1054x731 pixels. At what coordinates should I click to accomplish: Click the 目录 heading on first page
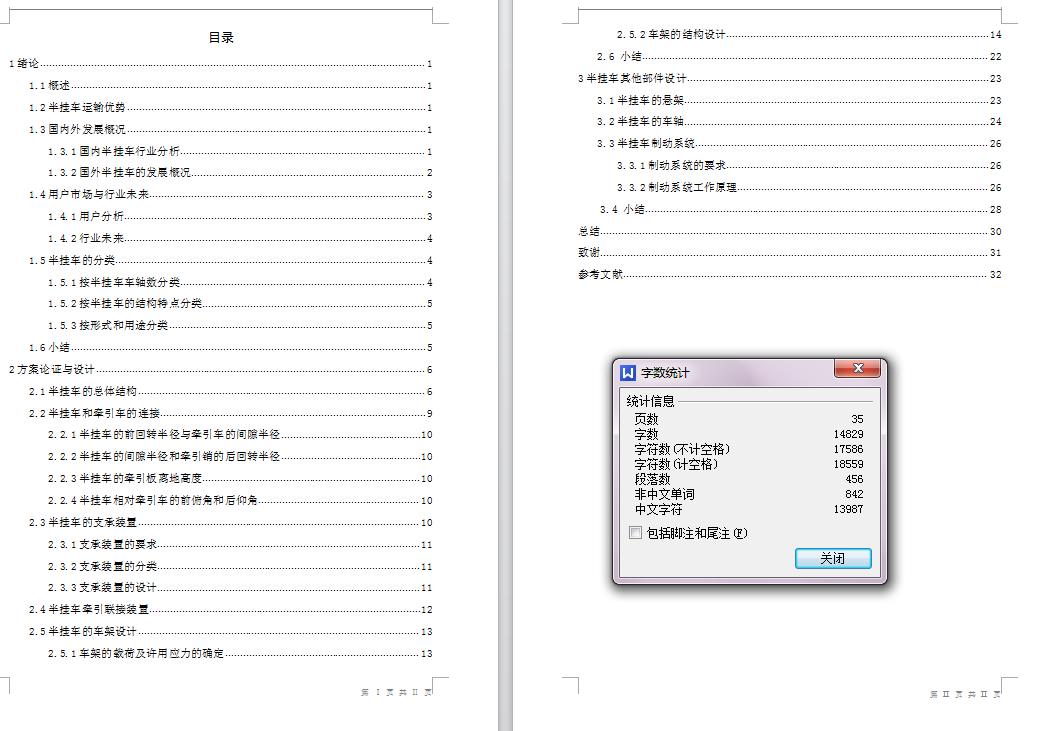[x=220, y=38]
